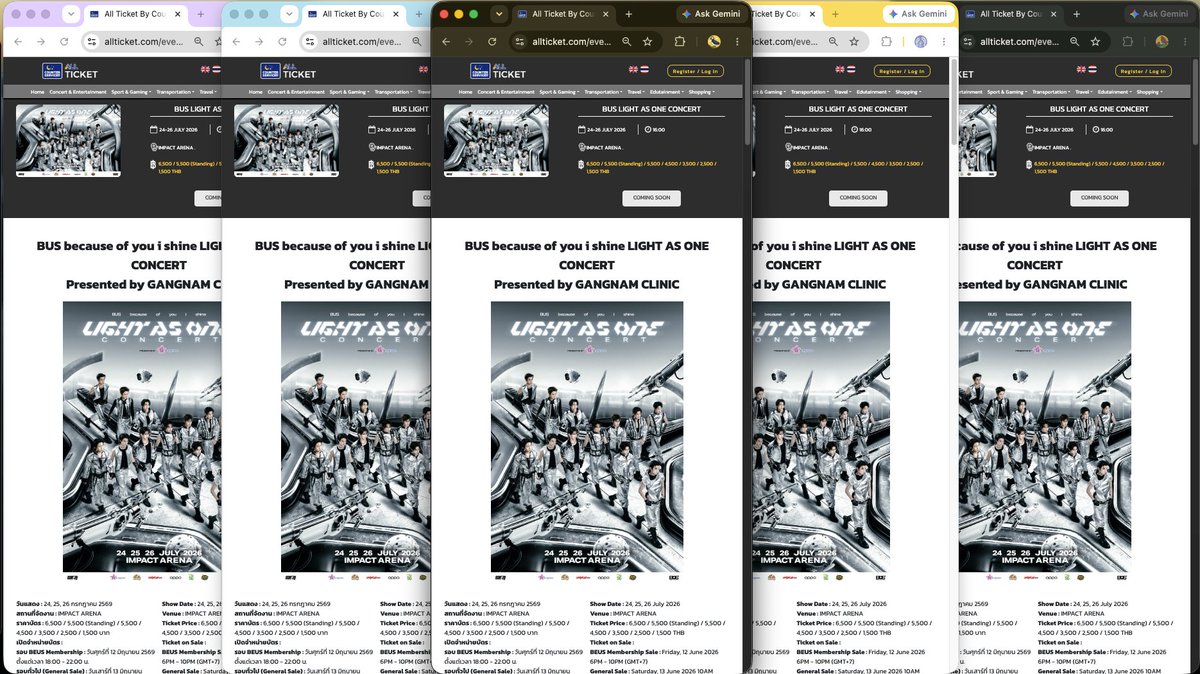Click All Ticket logo in front dark window
The width and height of the screenshot is (1200, 674).
coord(498,71)
